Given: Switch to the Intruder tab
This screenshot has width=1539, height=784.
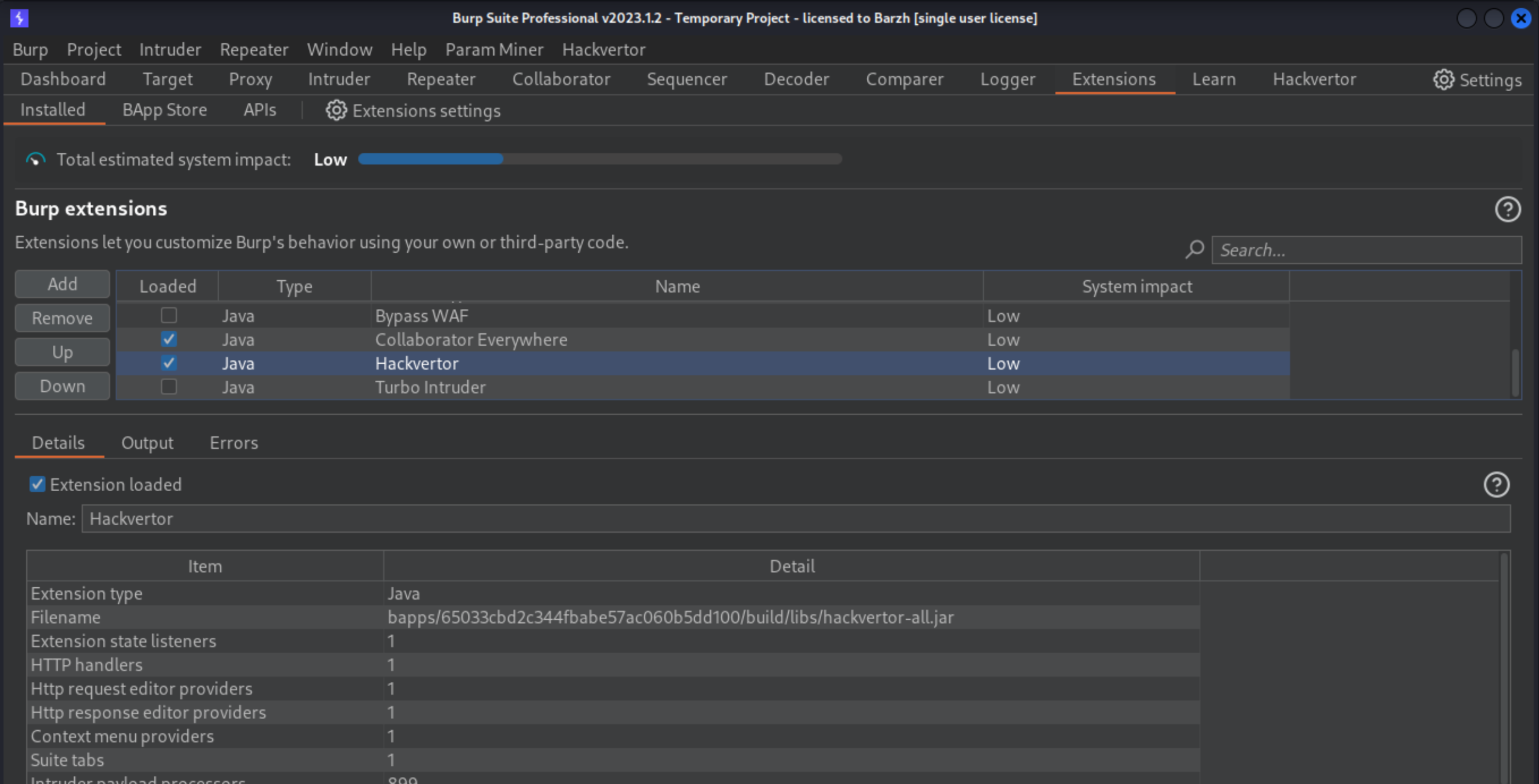Looking at the screenshot, I should 339,80.
